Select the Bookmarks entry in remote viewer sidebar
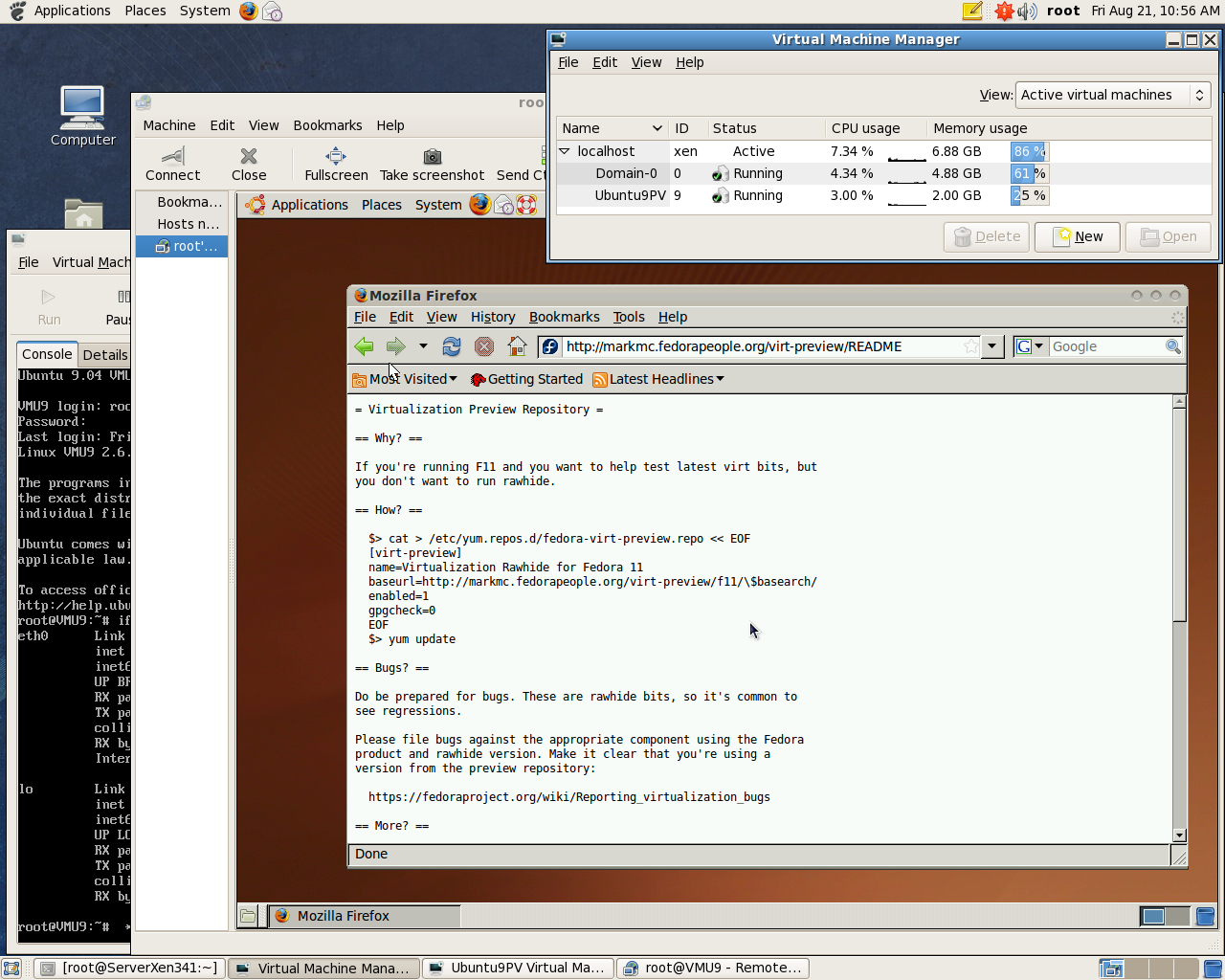 (182, 202)
